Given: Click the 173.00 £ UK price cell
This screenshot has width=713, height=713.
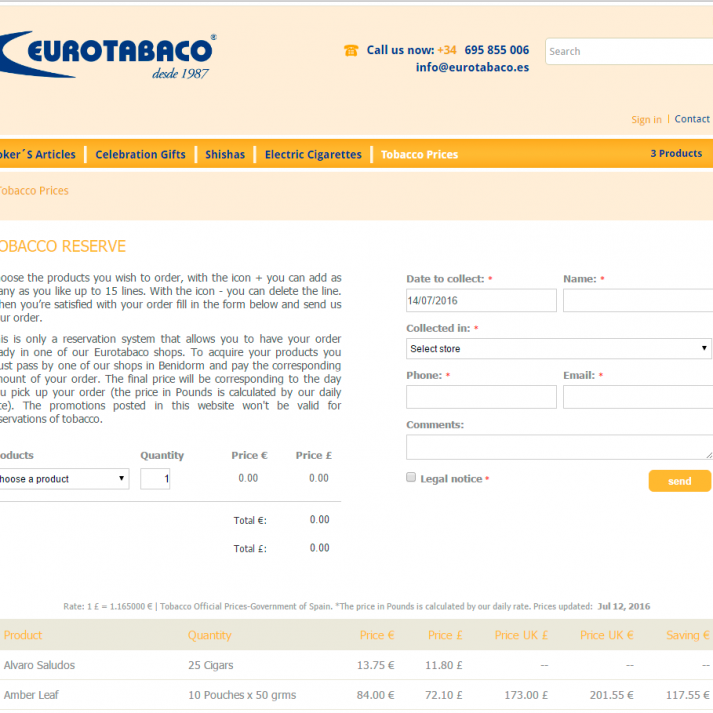Looking at the screenshot, I should pos(526,695).
